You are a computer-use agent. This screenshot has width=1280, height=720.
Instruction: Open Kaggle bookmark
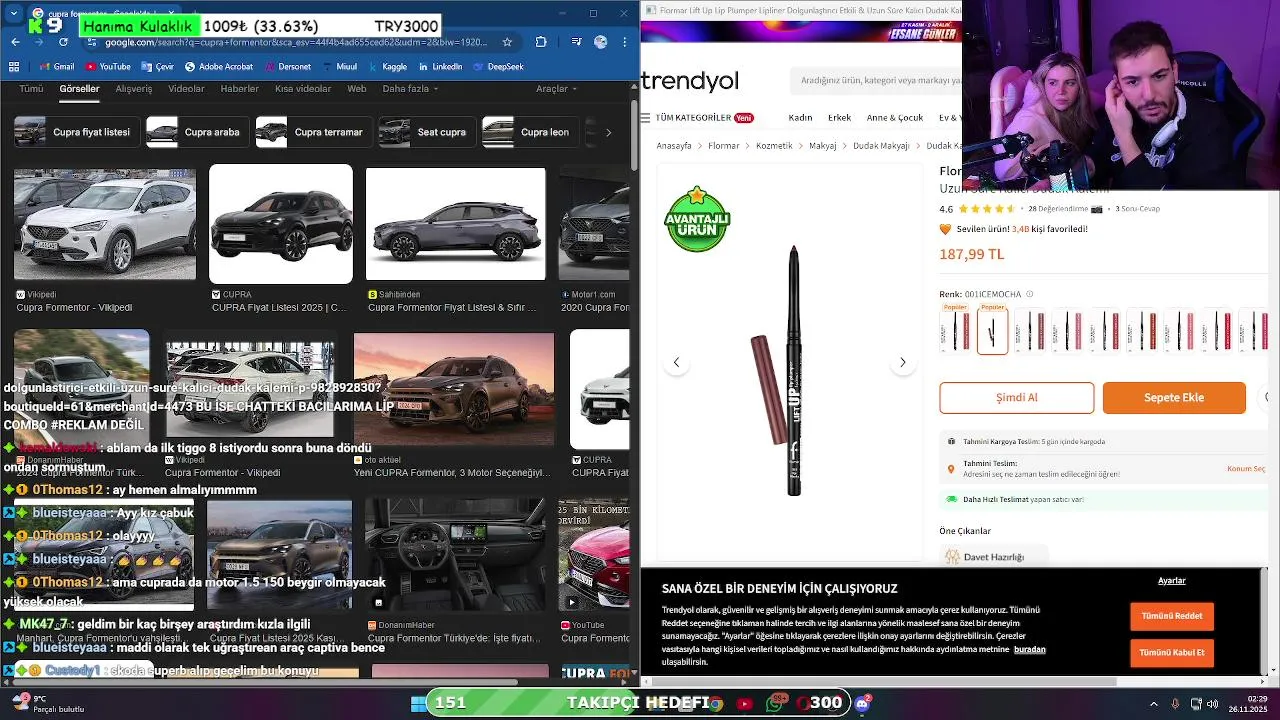388,67
